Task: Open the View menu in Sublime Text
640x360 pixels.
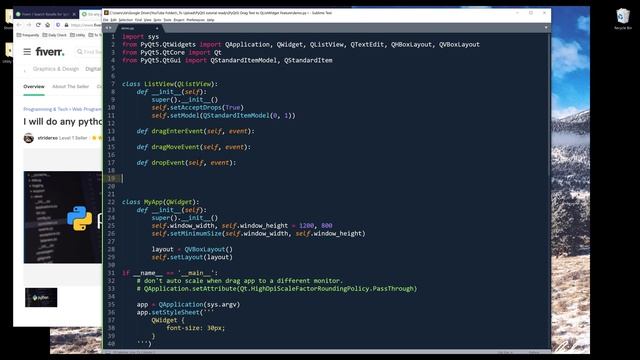Action: (147, 20)
